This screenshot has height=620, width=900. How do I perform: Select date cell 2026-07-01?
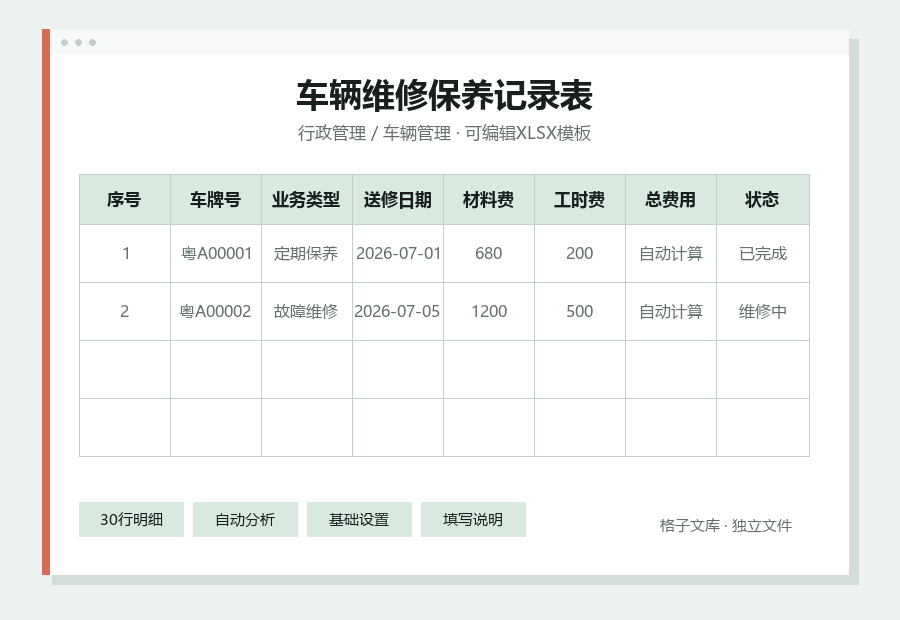pyautogui.click(x=398, y=253)
